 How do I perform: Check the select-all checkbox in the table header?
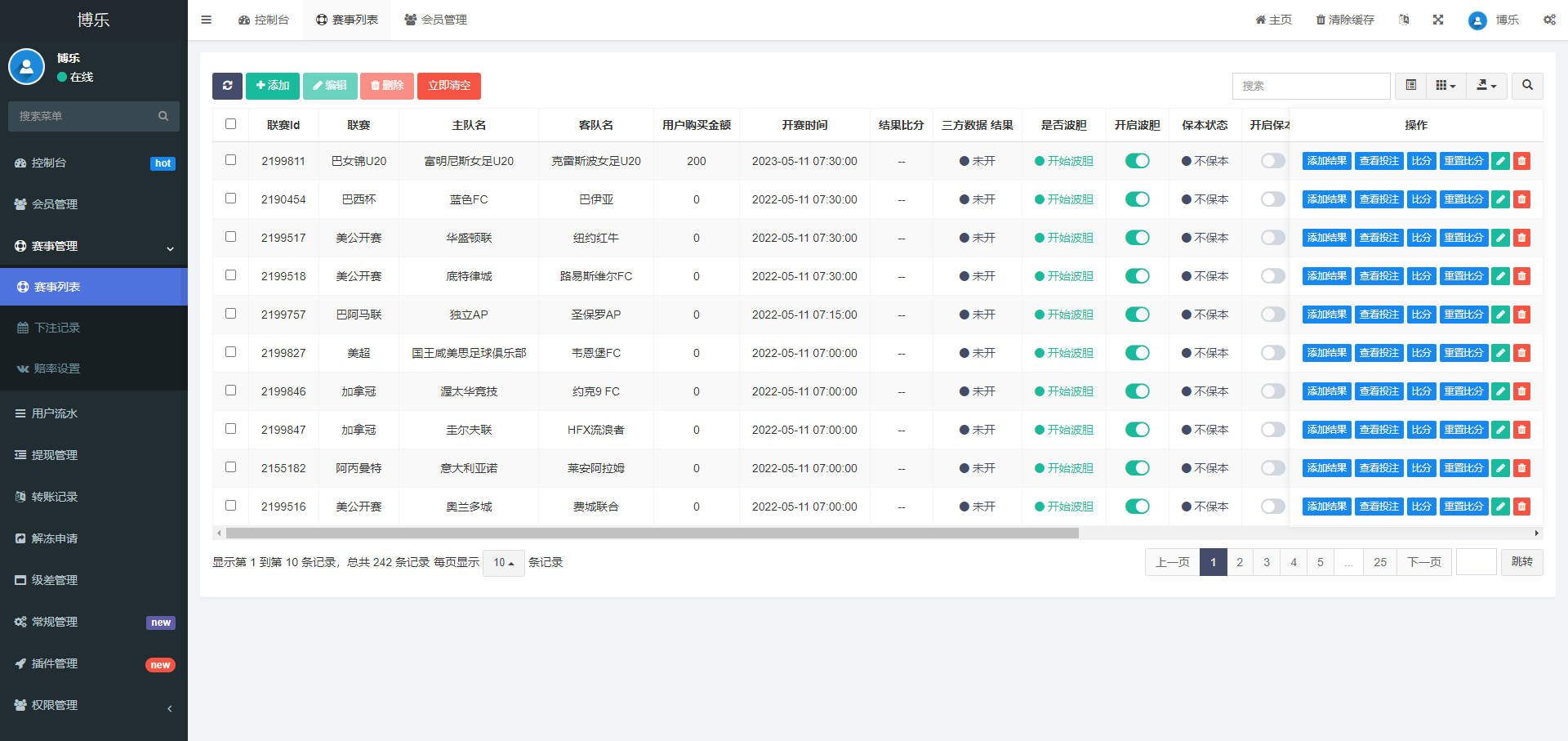pyautogui.click(x=231, y=124)
